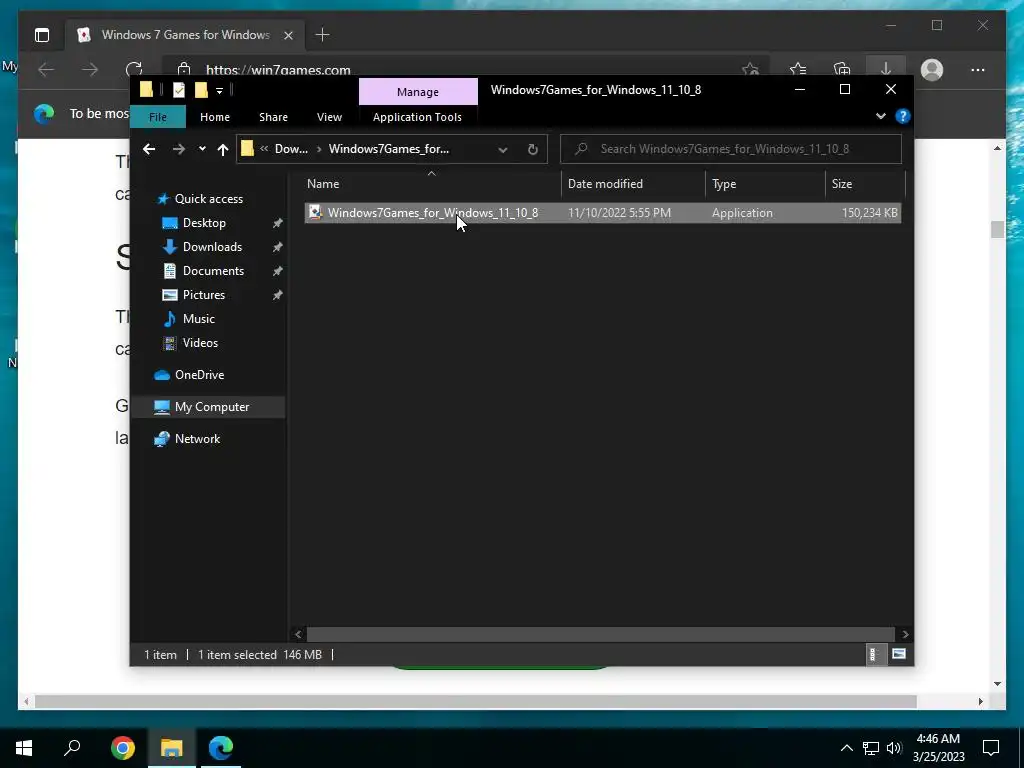Sort by Date modified column
Image resolution: width=1024 pixels, height=768 pixels.
click(633, 184)
